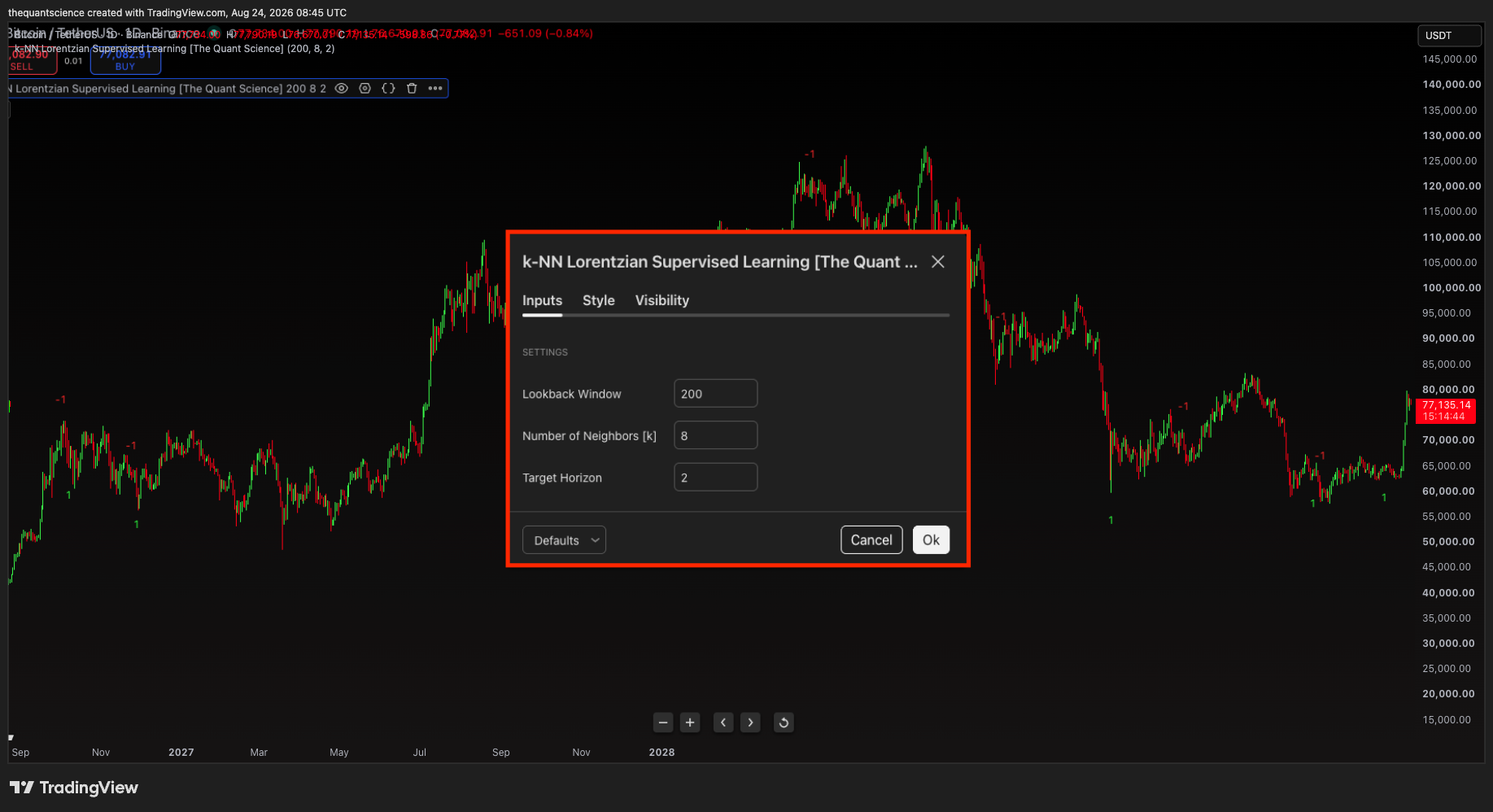Open indicator settings gear icon in legend
The image size is (1493, 812).
pyautogui.click(x=365, y=89)
